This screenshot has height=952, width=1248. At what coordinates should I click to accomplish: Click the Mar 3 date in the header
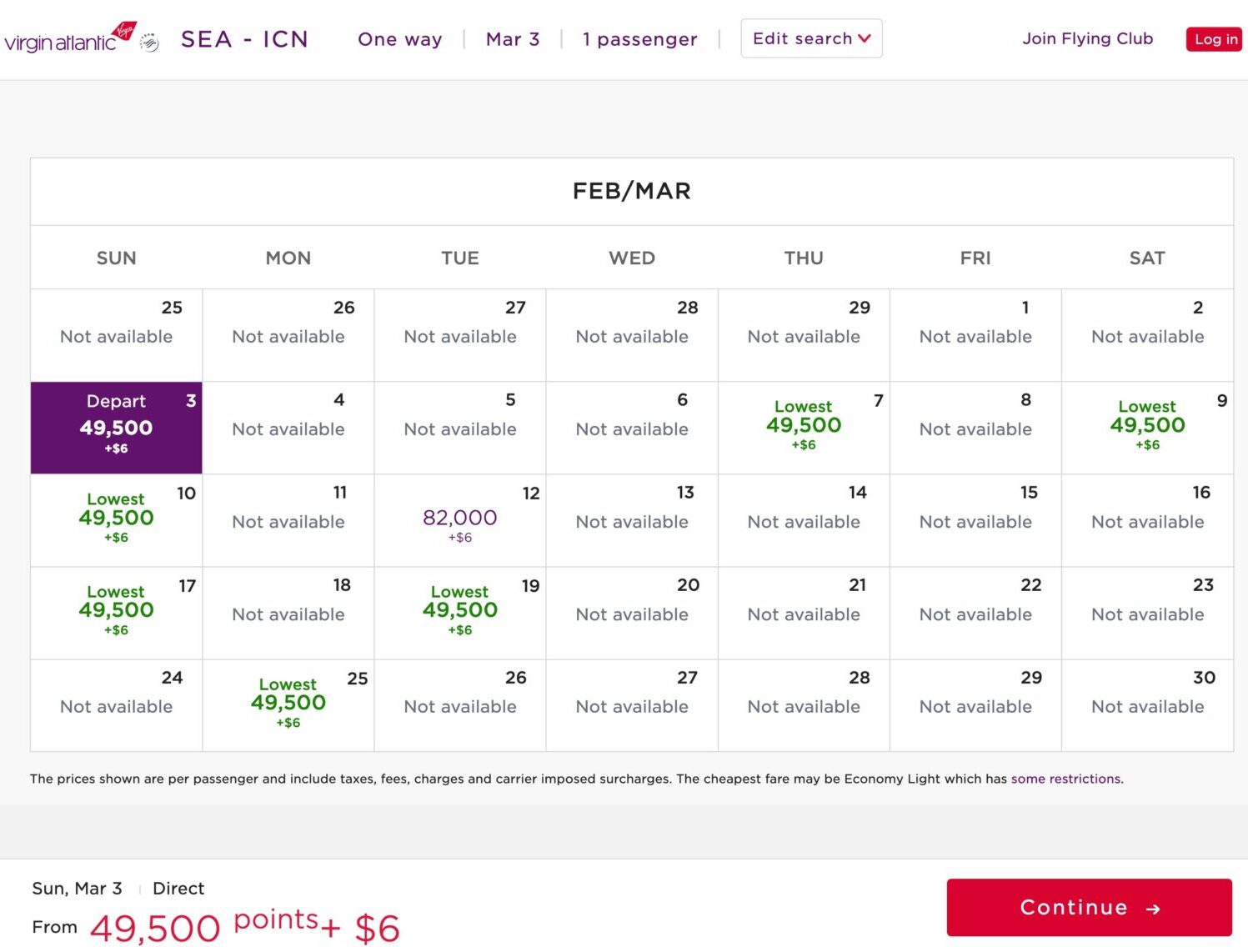(513, 39)
